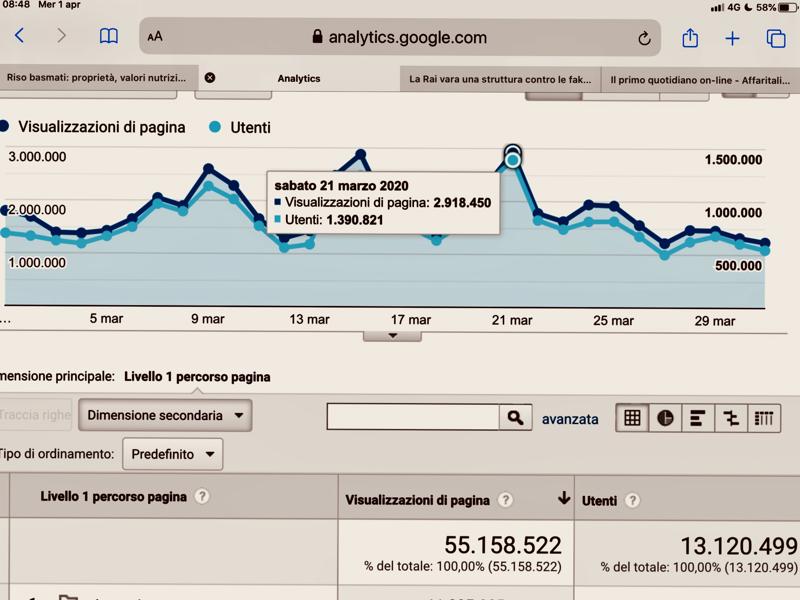Select the comparison view icon
The height and width of the screenshot is (600, 800).
tap(731, 418)
